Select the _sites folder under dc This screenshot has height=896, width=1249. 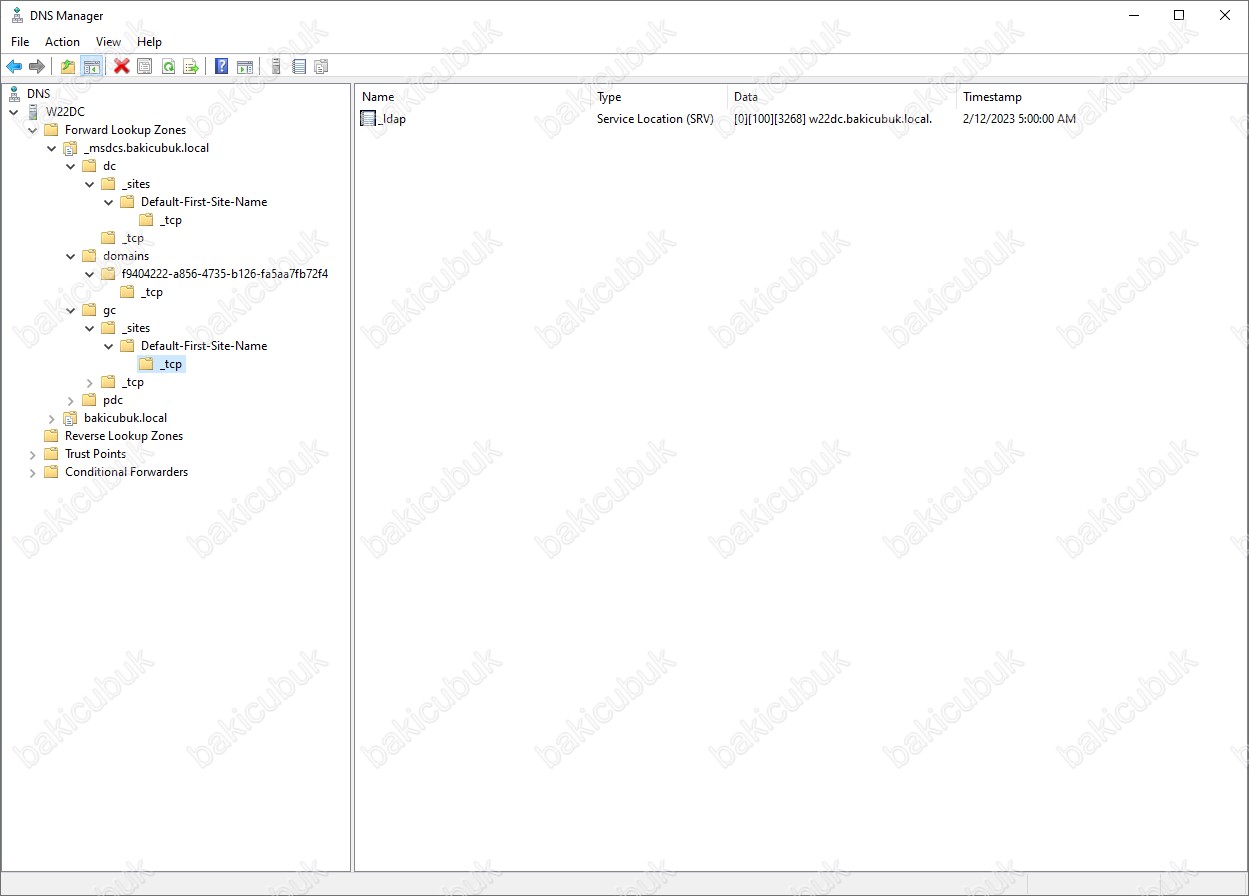pyautogui.click(x=136, y=184)
